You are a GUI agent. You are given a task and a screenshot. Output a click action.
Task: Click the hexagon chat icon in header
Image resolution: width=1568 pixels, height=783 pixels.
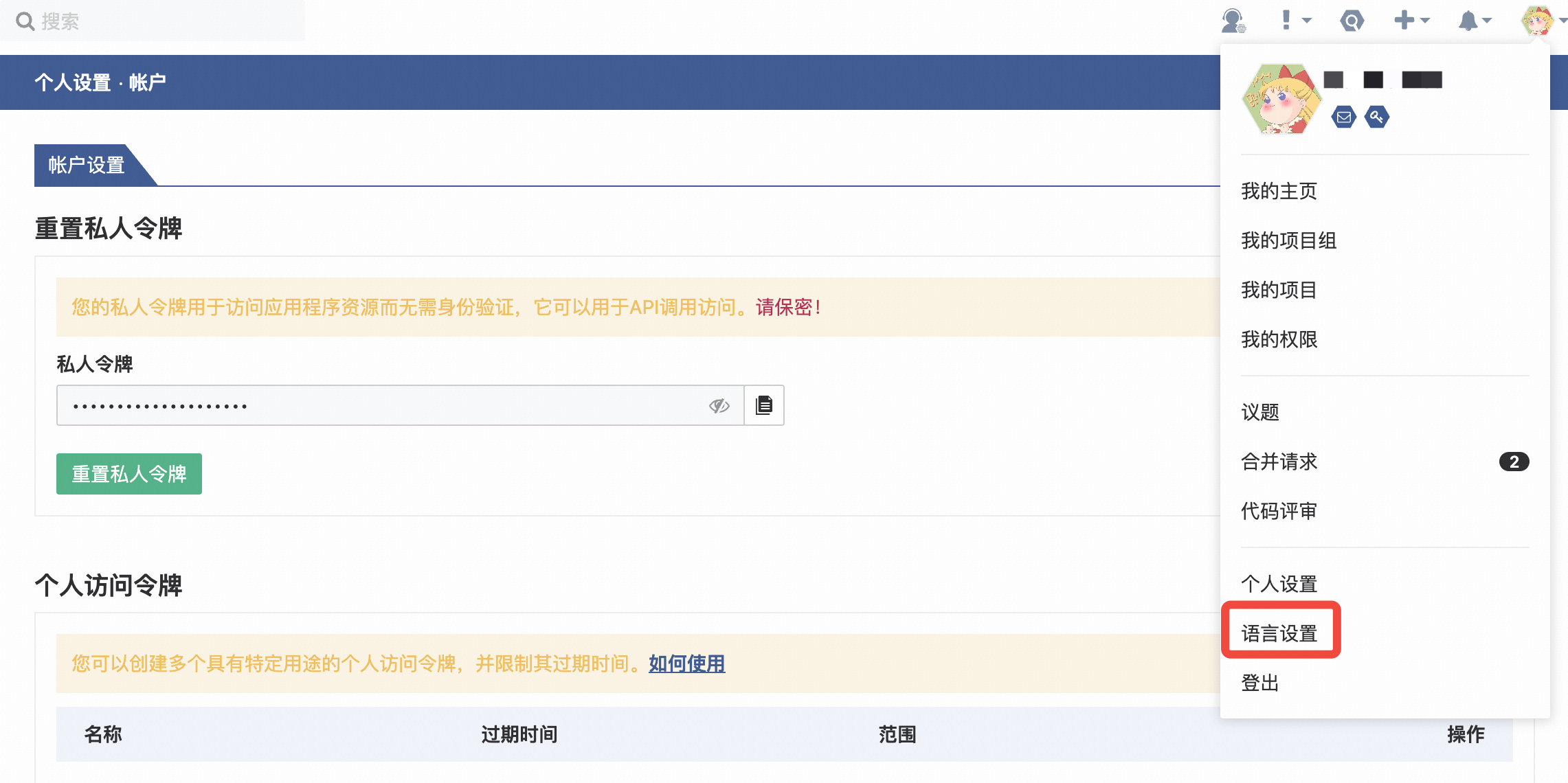[1352, 21]
